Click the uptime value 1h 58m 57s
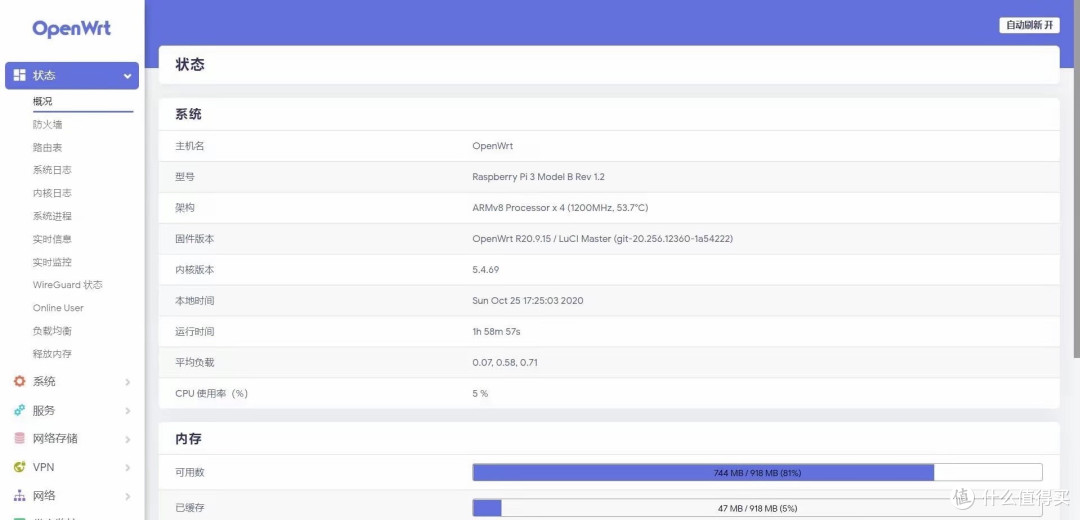The width and height of the screenshot is (1080, 520). pos(497,332)
